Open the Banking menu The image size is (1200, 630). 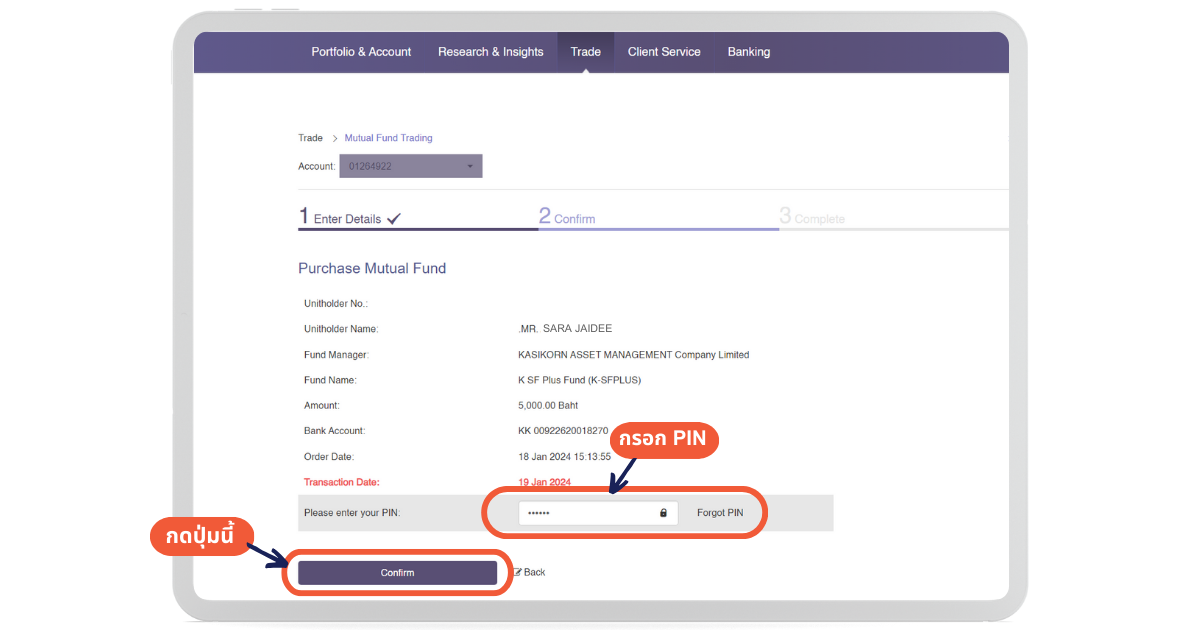748,52
